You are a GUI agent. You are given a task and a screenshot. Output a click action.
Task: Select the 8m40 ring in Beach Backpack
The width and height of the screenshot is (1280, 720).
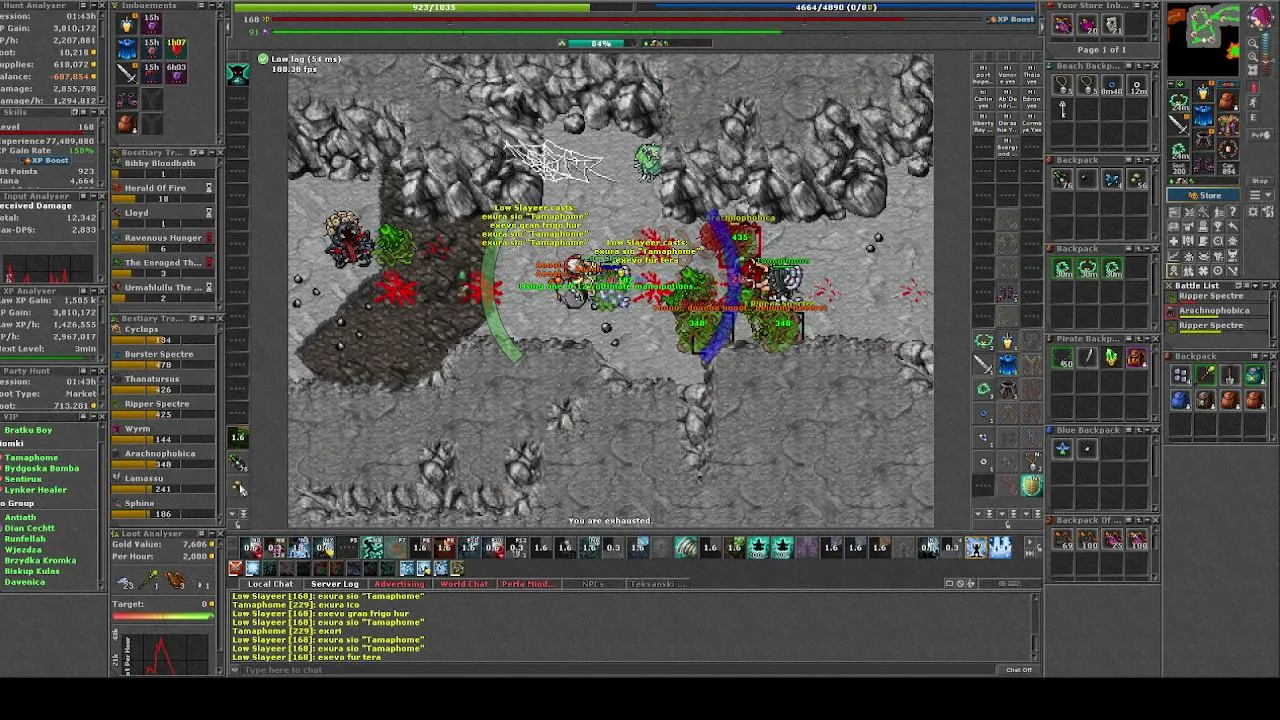click(1112, 86)
